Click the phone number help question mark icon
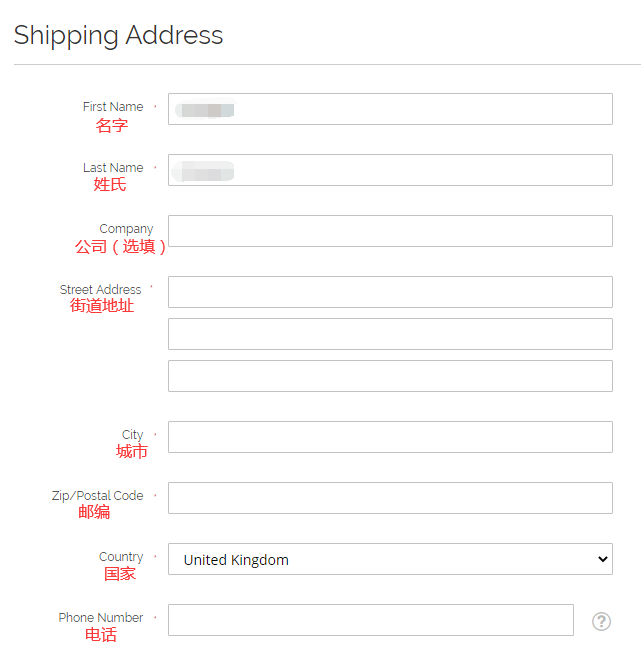This screenshot has height=667, width=641. click(x=601, y=621)
